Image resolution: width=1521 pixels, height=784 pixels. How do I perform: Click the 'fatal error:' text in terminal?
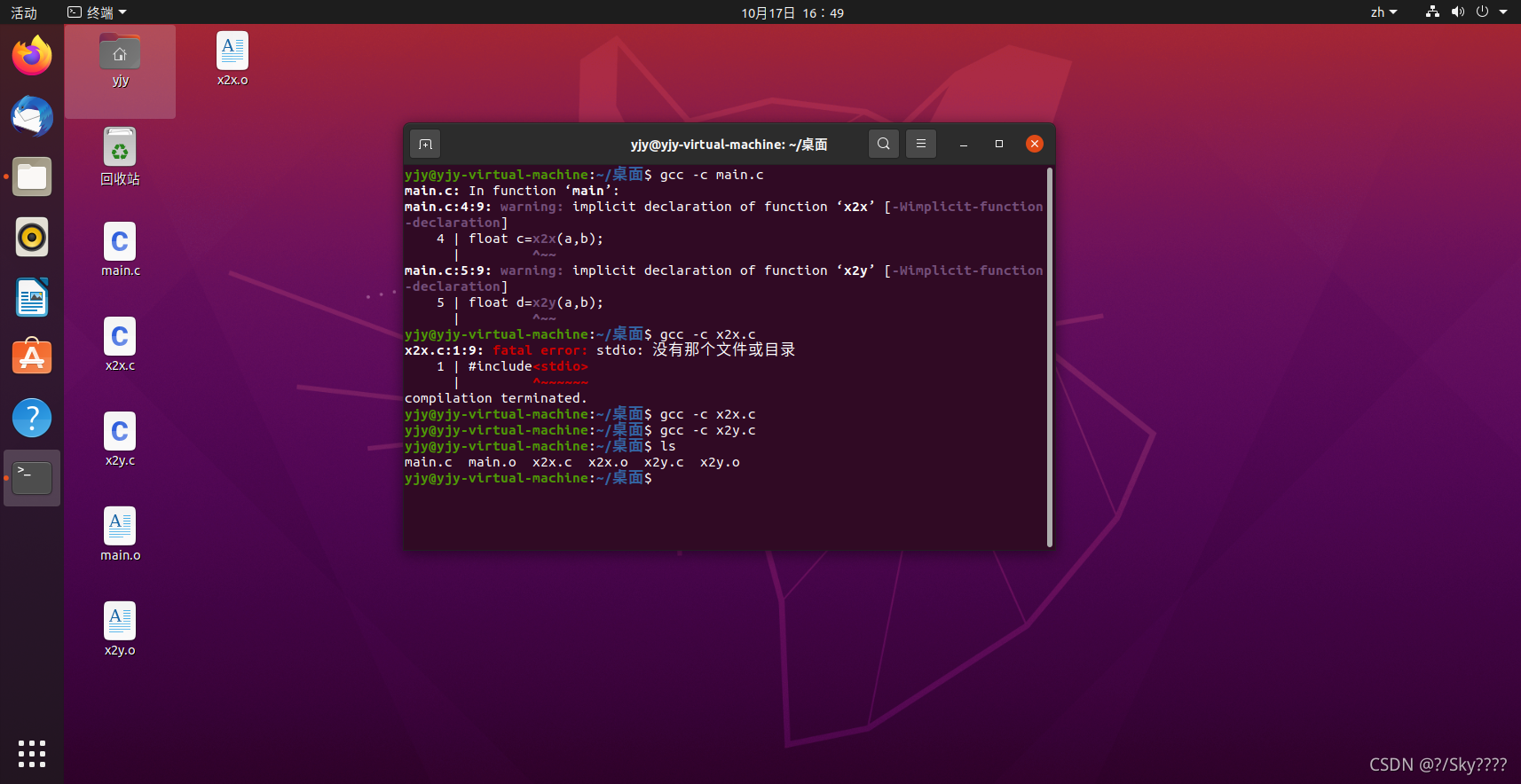(x=540, y=350)
